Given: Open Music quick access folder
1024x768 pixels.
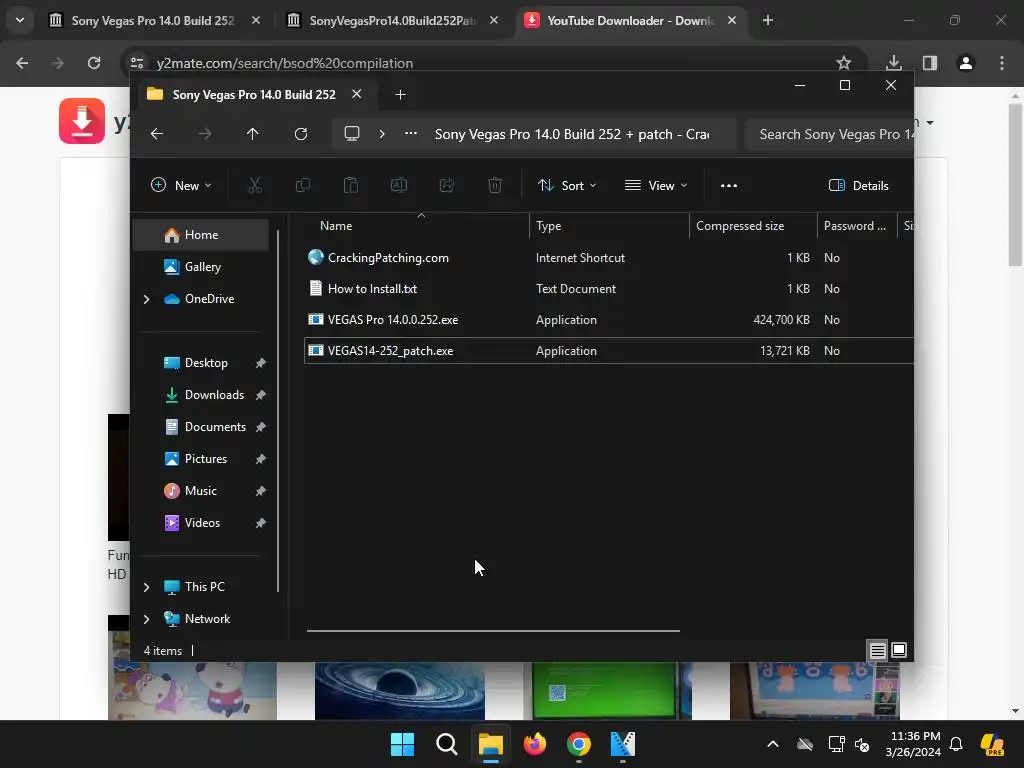Looking at the screenshot, I should pyautogui.click(x=200, y=491).
